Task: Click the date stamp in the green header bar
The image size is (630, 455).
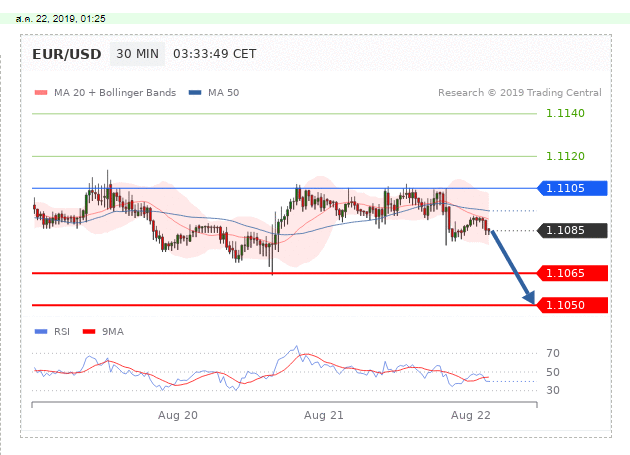Action: click(61, 19)
